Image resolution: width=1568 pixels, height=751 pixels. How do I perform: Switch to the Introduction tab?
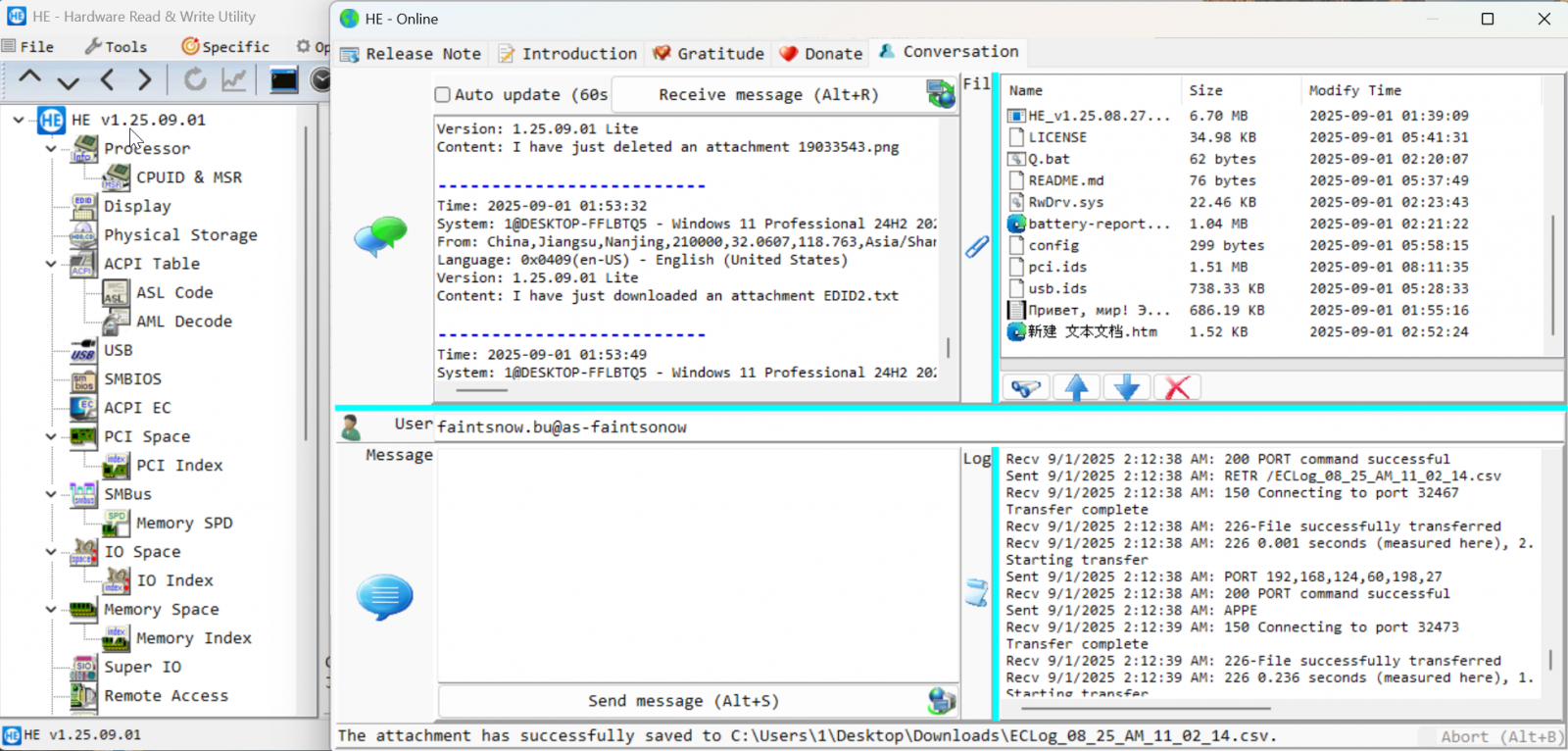[x=567, y=54]
